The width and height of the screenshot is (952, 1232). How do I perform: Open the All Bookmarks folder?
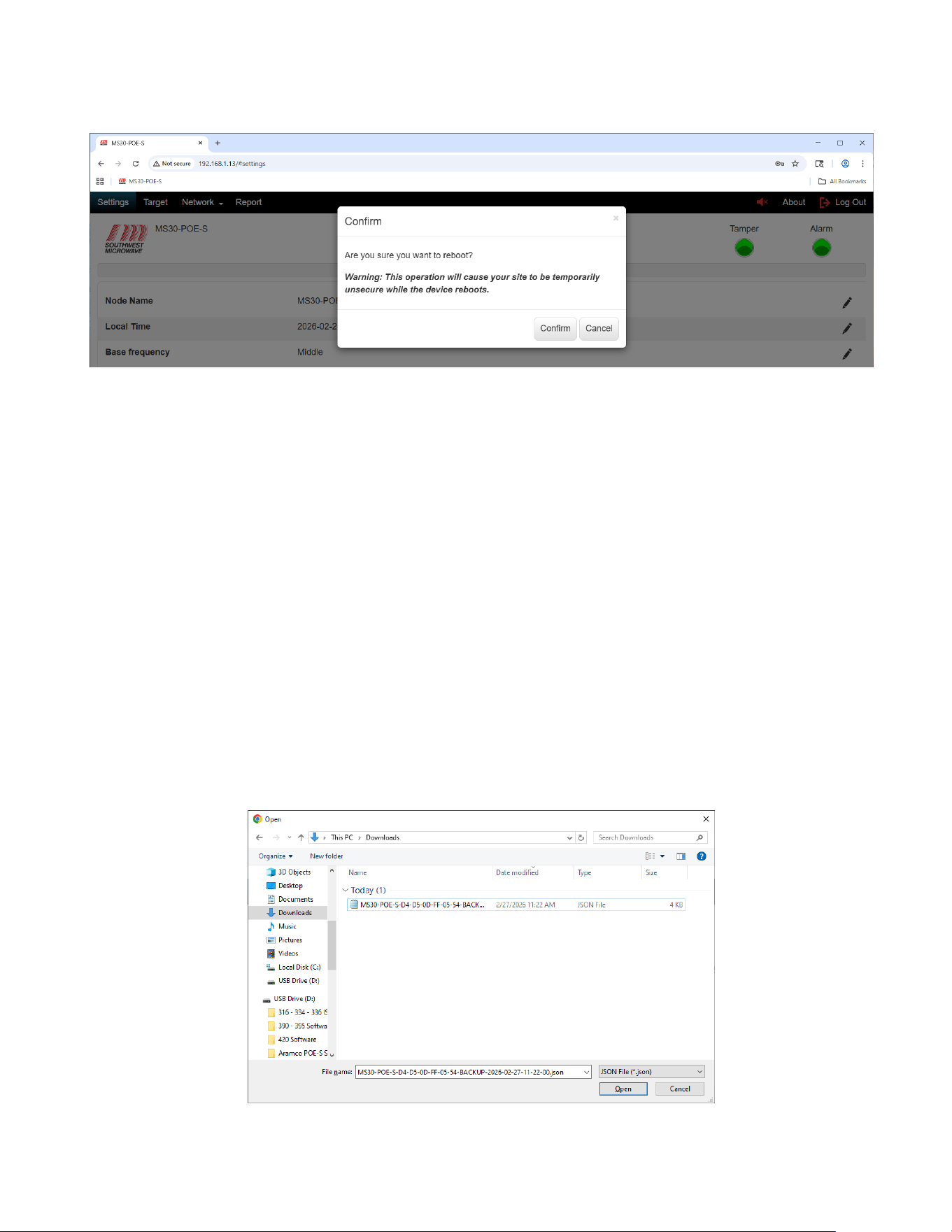[842, 181]
